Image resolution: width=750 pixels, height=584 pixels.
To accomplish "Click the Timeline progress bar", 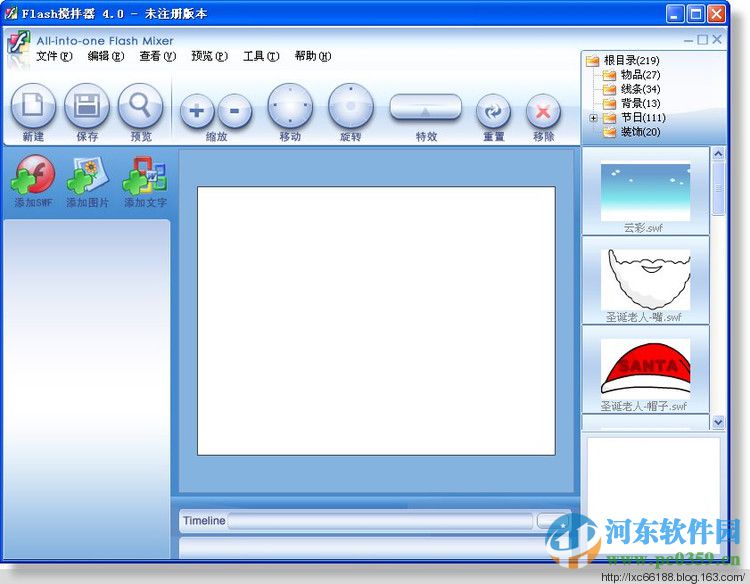I will click(x=380, y=521).
